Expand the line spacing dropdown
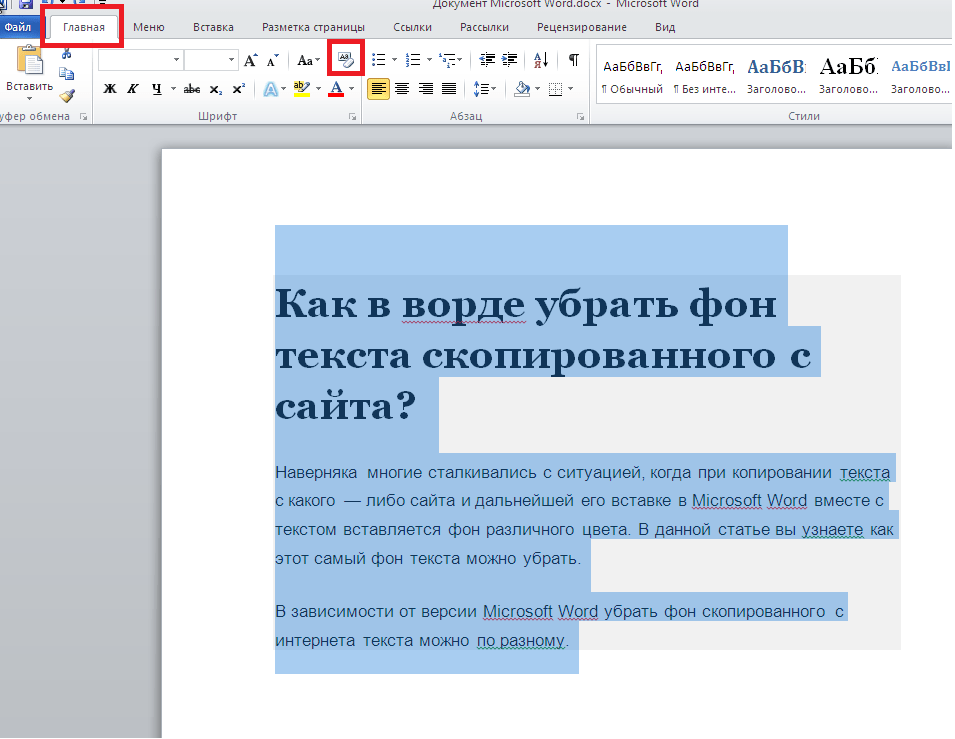Viewport: 955px width, 739px height. pos(493,89)
